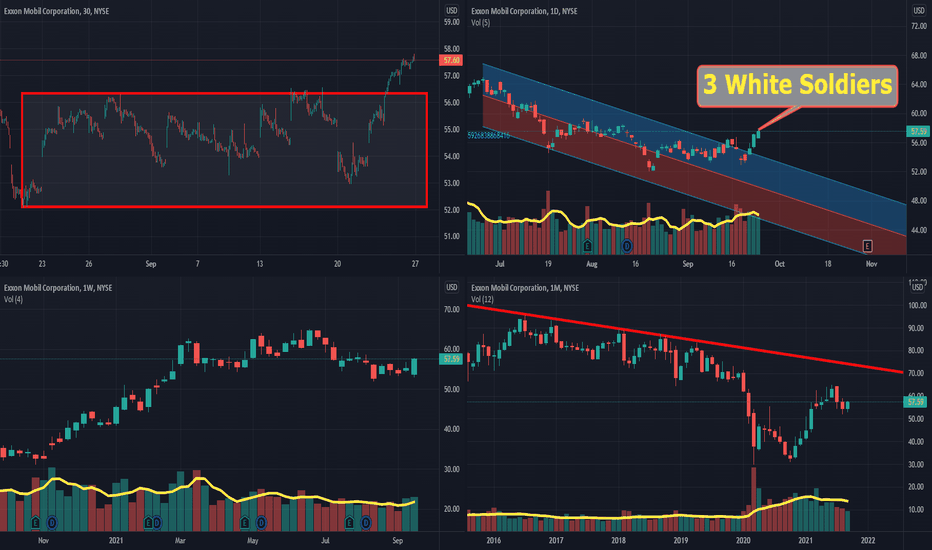Click the earnings E marker near May on weekly chart

[x=244, y=523]
